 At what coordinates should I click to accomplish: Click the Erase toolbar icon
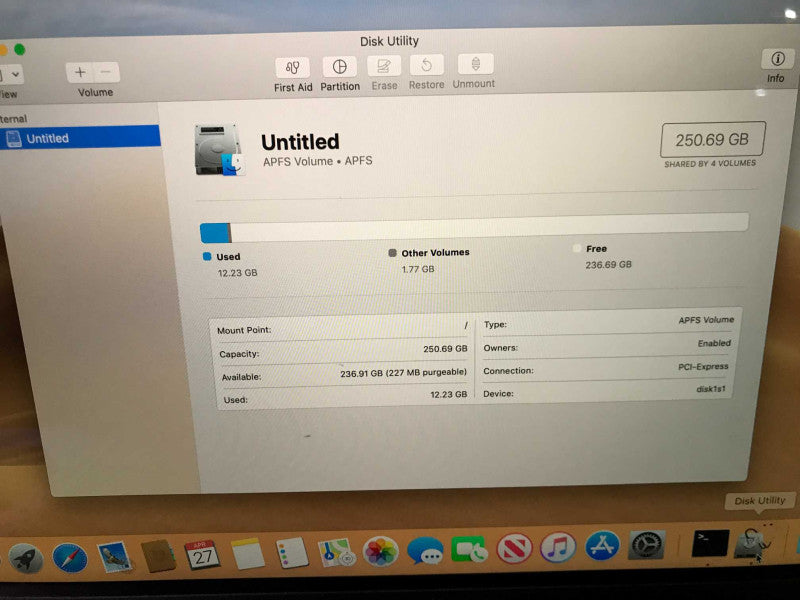384,66
